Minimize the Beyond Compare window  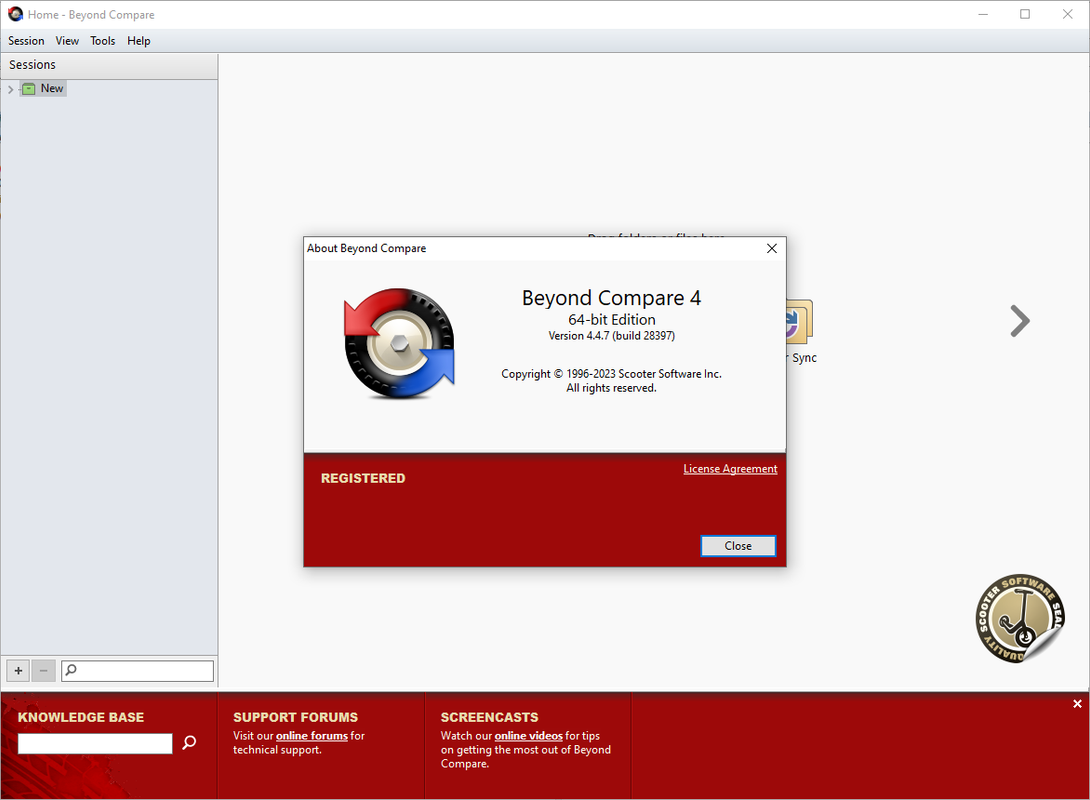click(x=983, y=14)
